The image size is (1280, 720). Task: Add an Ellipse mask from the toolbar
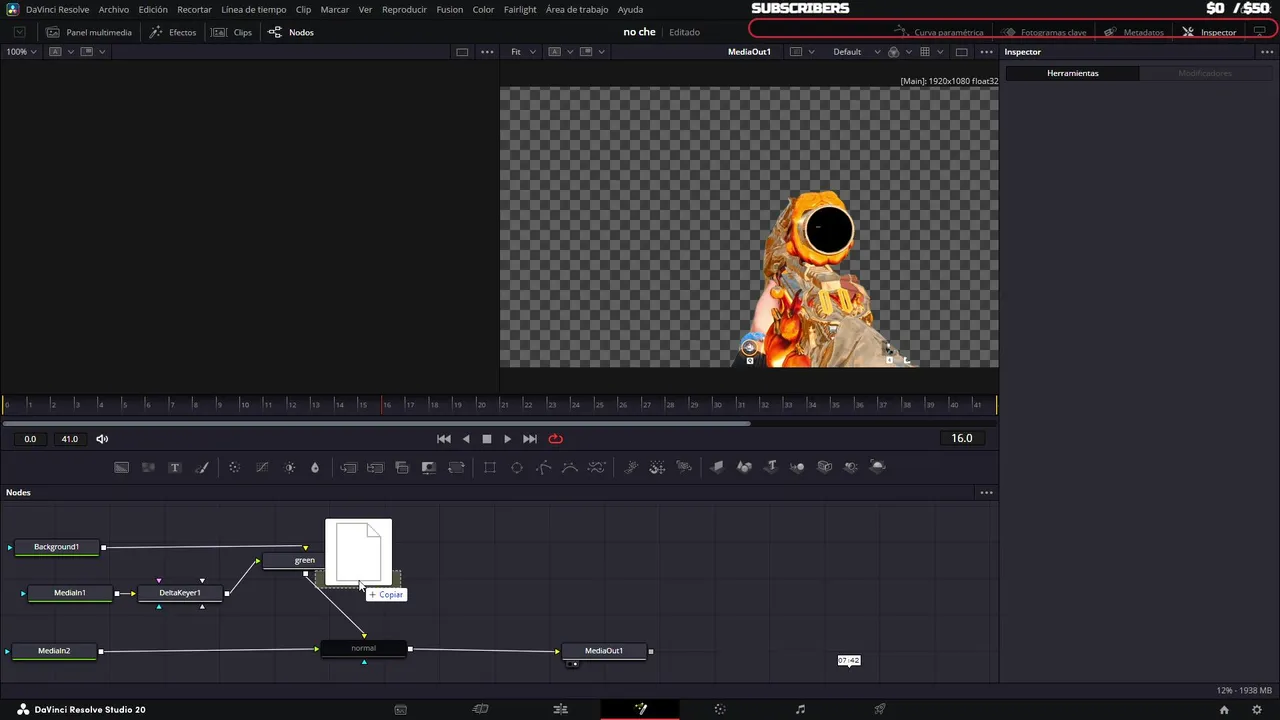coord(517,467)
